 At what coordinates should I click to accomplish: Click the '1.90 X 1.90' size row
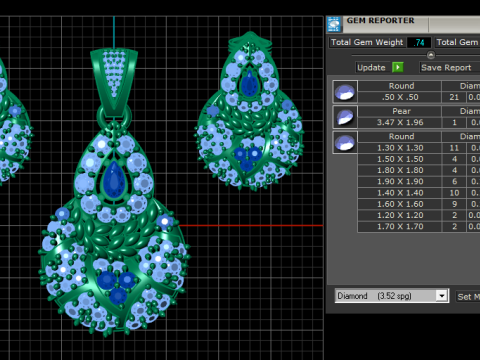click(x=400, y=182)
